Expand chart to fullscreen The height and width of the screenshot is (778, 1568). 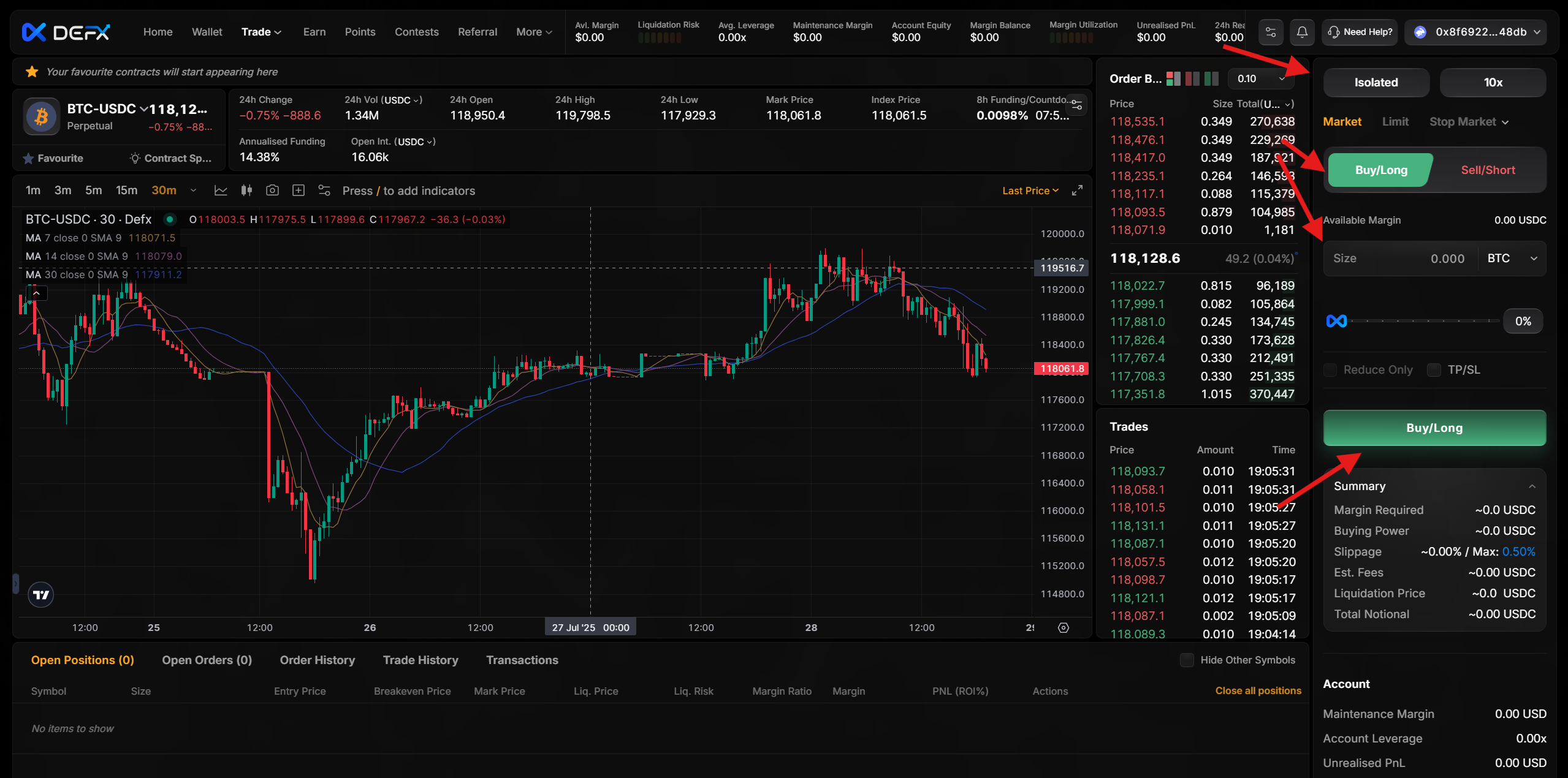[1077, 191]
